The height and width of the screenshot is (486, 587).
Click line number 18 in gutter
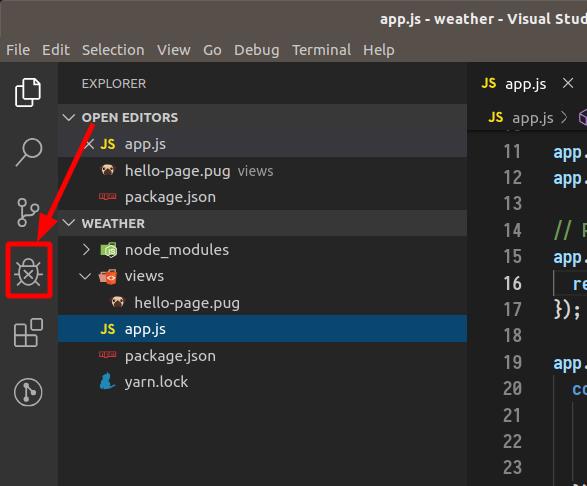point(513,336)
